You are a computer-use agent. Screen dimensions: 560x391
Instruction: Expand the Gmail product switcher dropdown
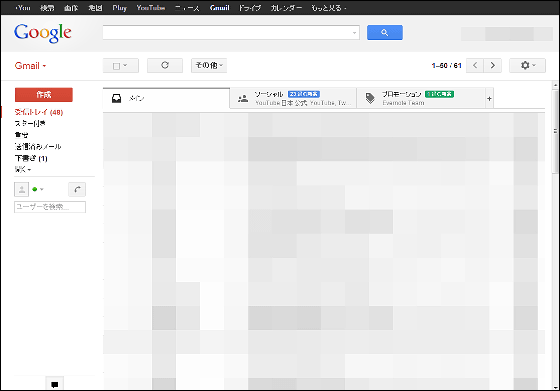[x=30, y=66]
